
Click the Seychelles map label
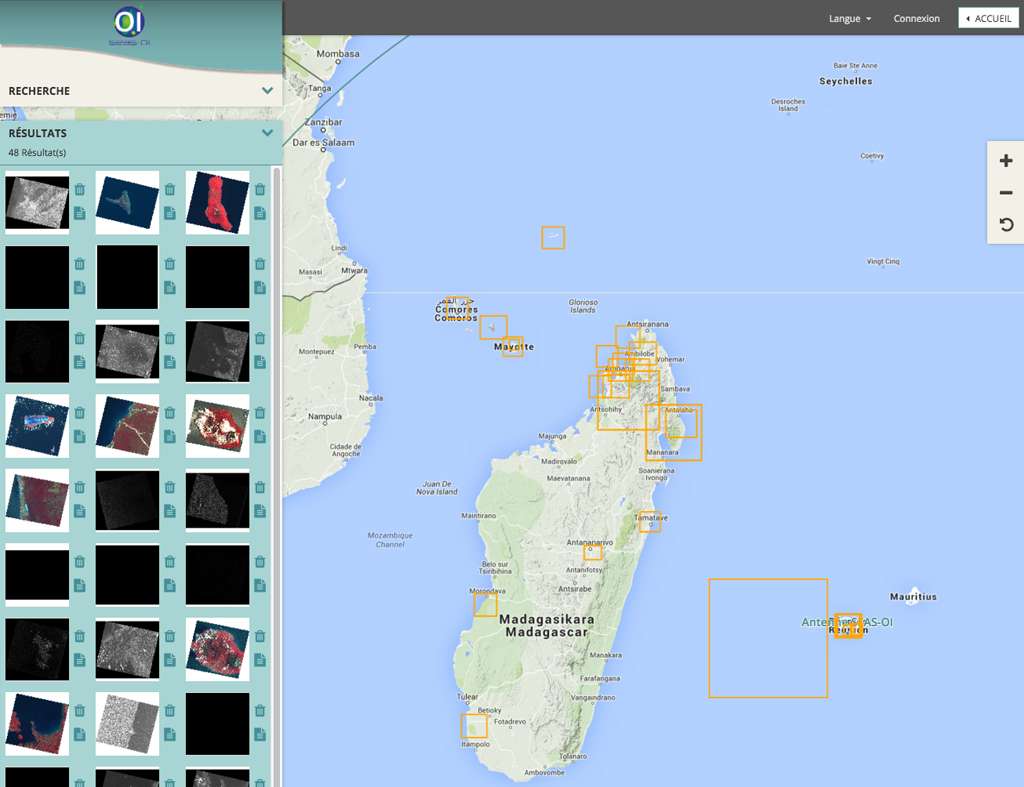(846, 81)
